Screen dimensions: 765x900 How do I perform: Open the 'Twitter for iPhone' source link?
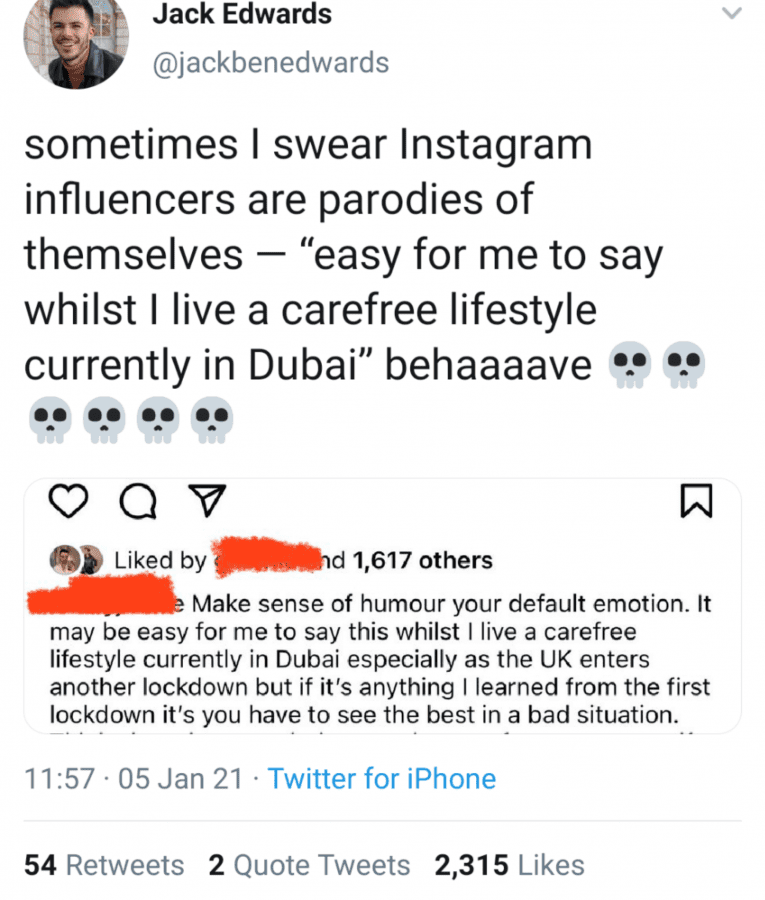[382, 779]
